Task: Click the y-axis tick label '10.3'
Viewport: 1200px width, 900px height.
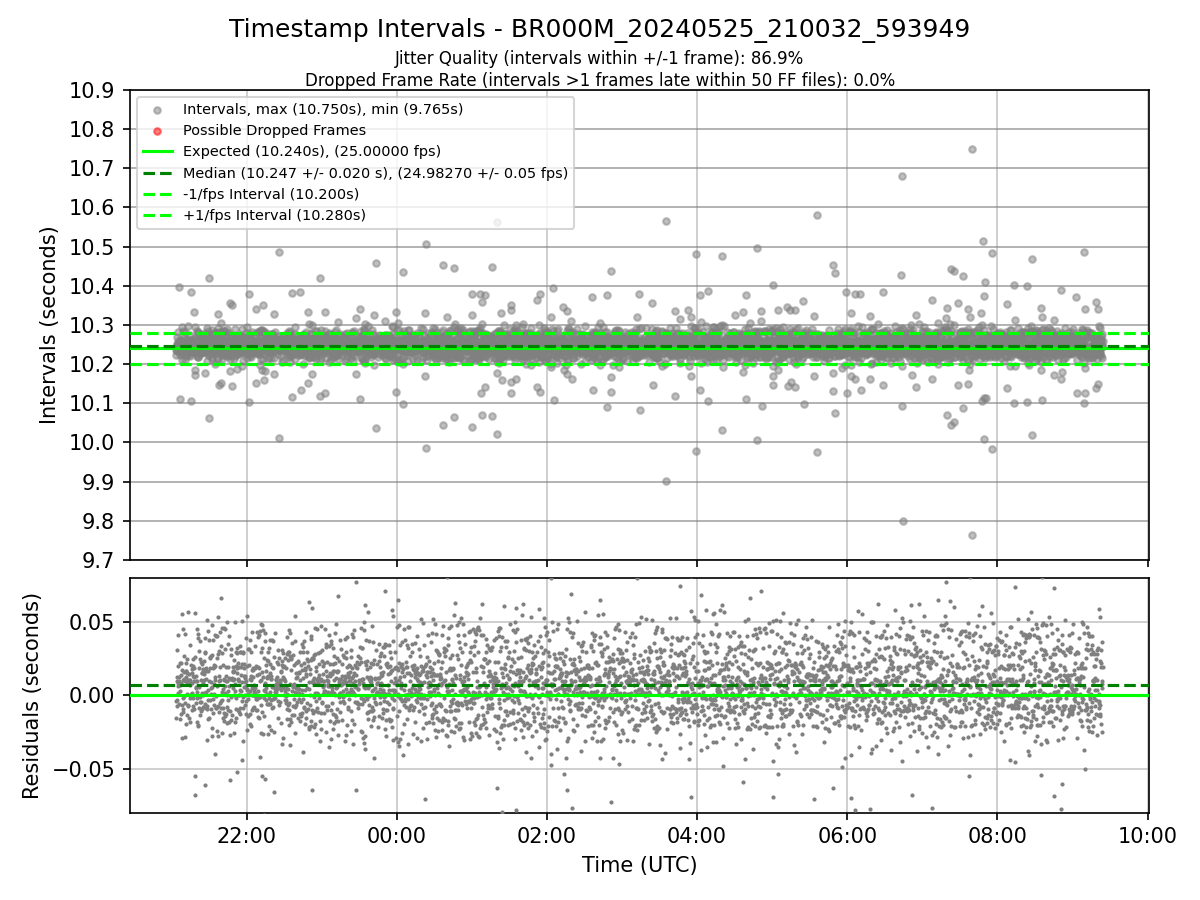Action: click(x=91, y=325)
